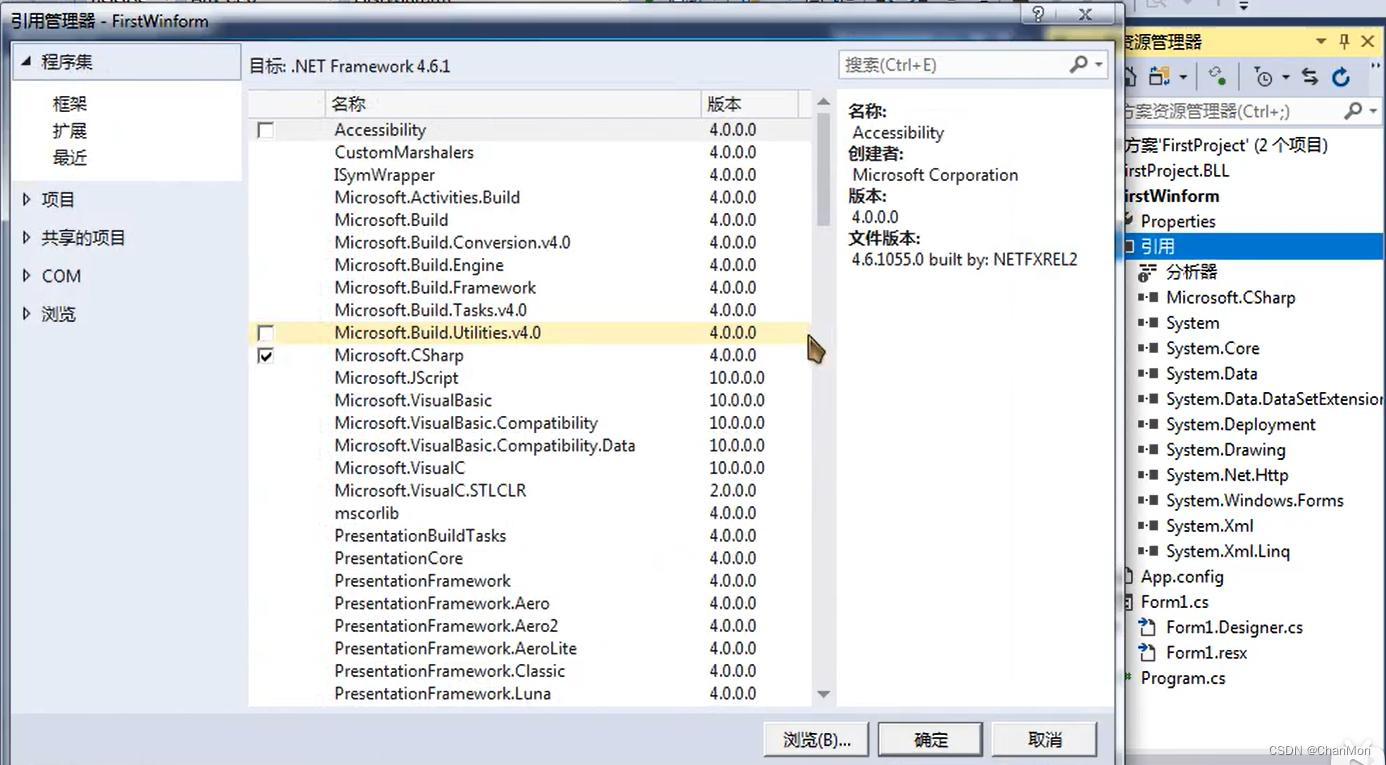The image size is (1386, 765).
Task: Select the CustomMarshalers assembly row
Action: click(x=530, y=153)
